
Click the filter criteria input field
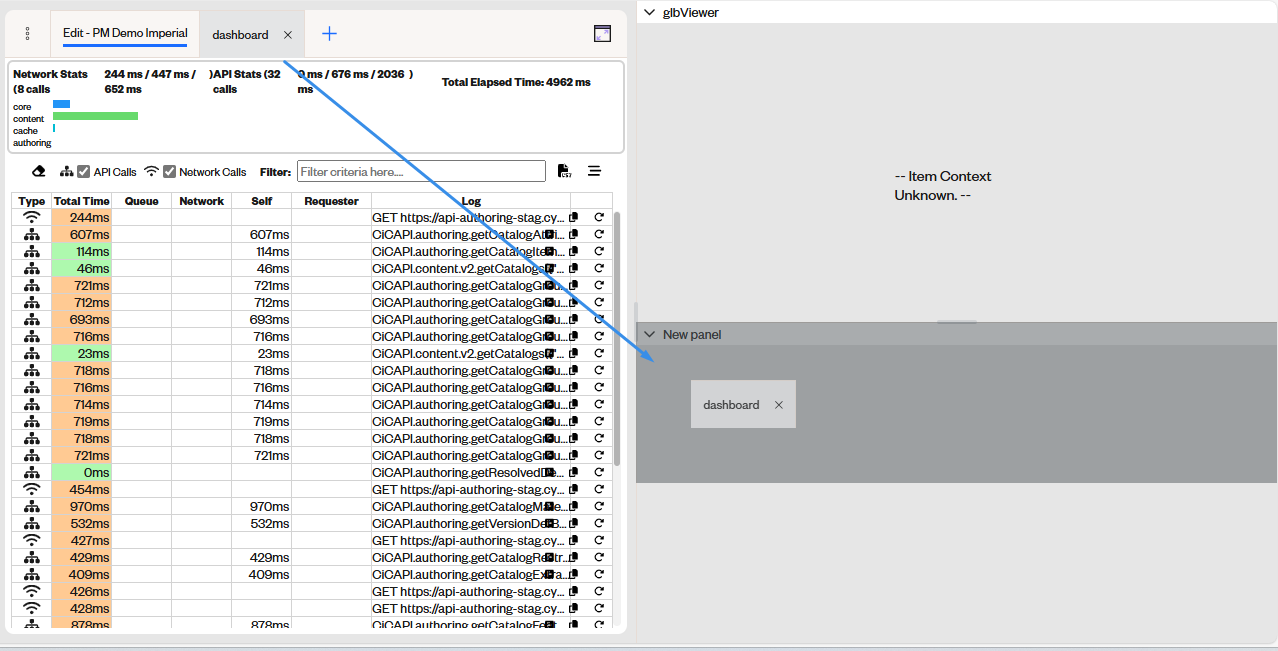point(421,170)
